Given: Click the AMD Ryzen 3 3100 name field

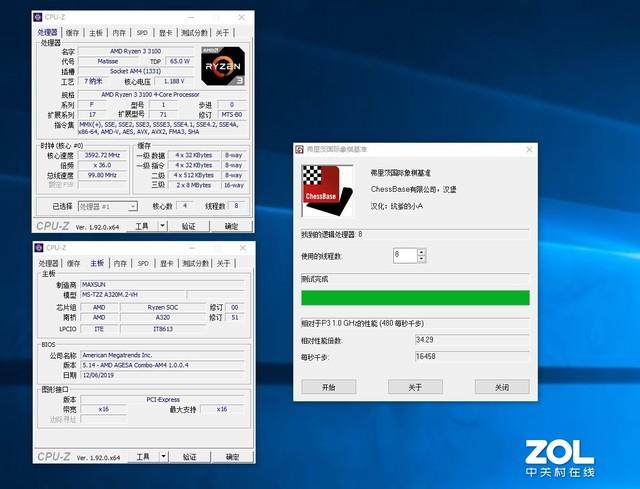Looking at the screenshot, I should coord(136,51).
